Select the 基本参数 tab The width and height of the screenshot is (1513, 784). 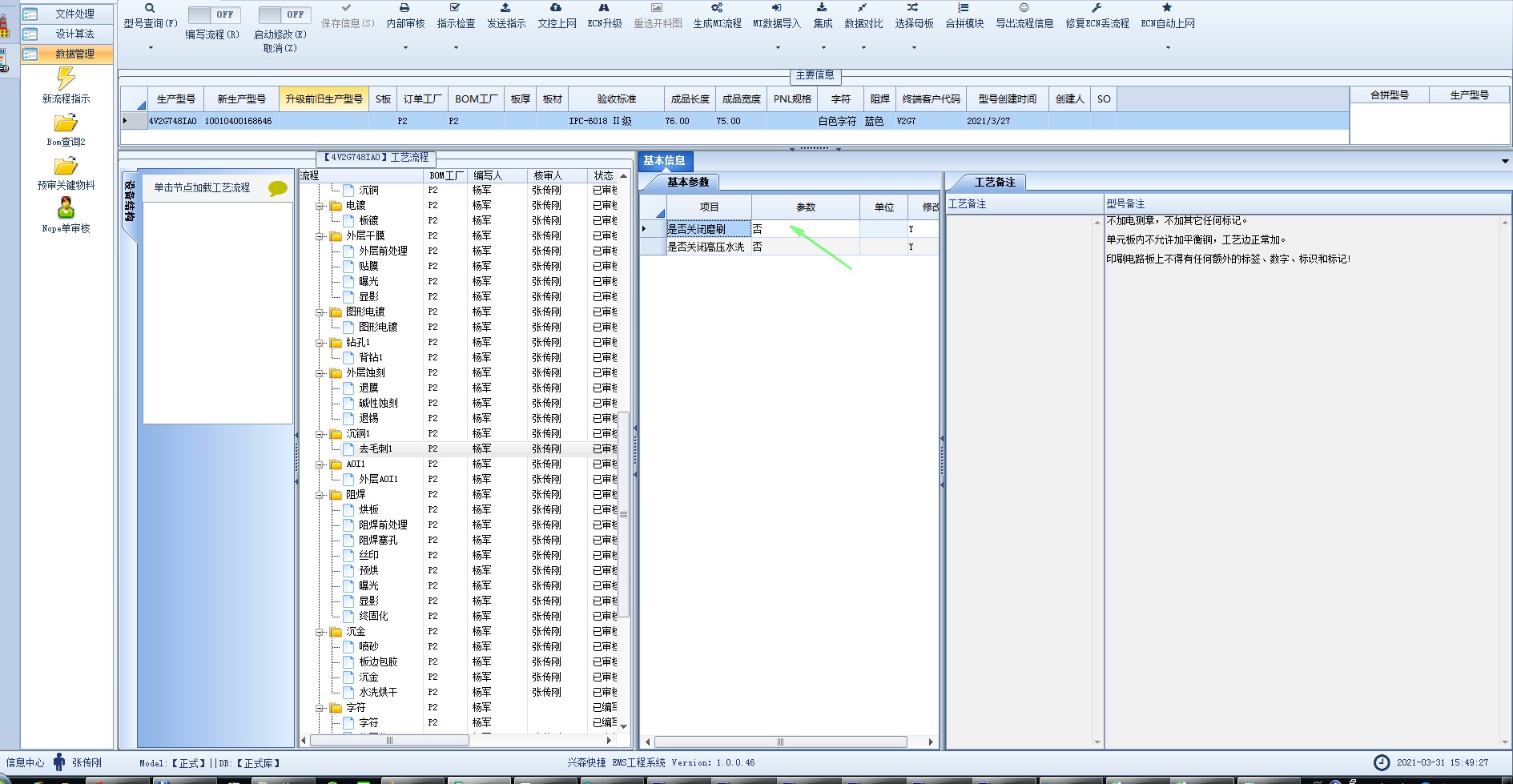(688, 182)
